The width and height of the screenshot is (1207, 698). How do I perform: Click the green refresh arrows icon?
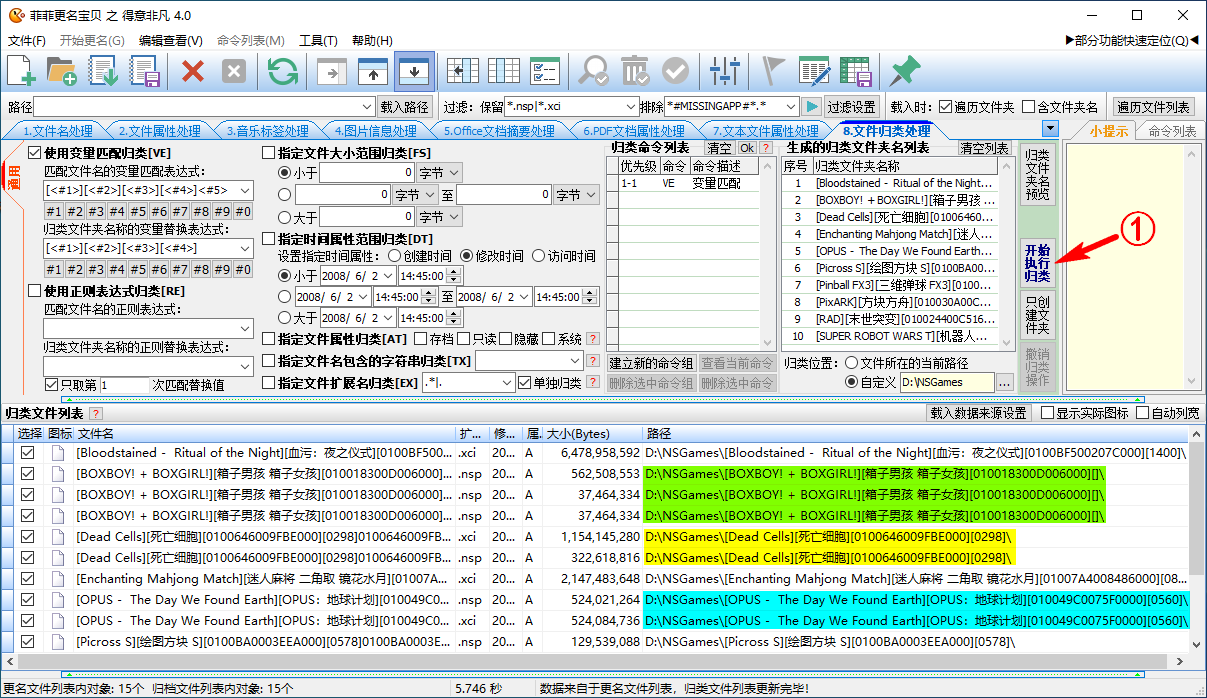283,71
